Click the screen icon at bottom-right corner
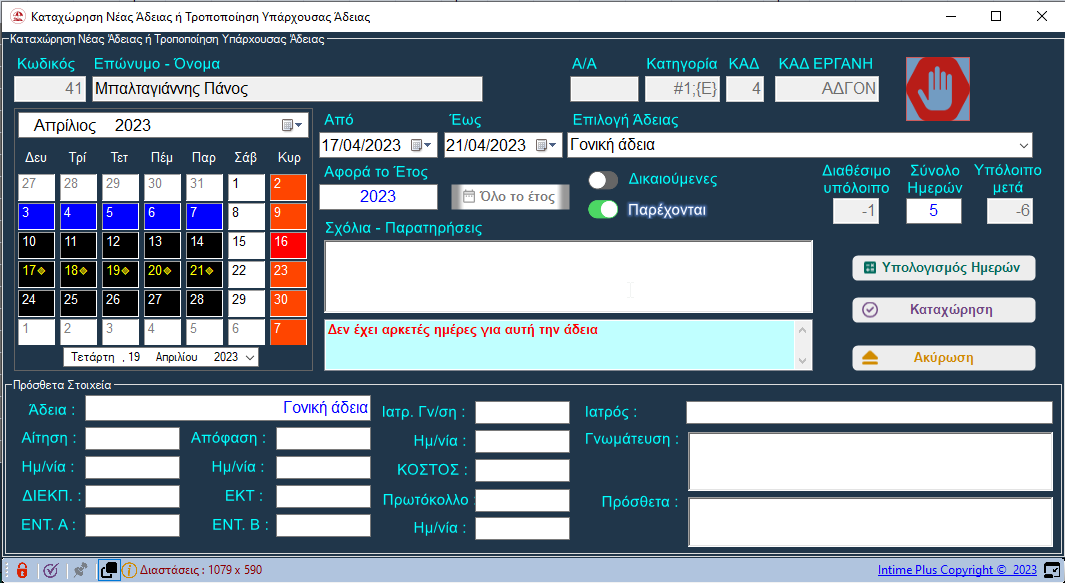Image resolution: width=1065 pixels, height=583 pixels. [1051, 570]
